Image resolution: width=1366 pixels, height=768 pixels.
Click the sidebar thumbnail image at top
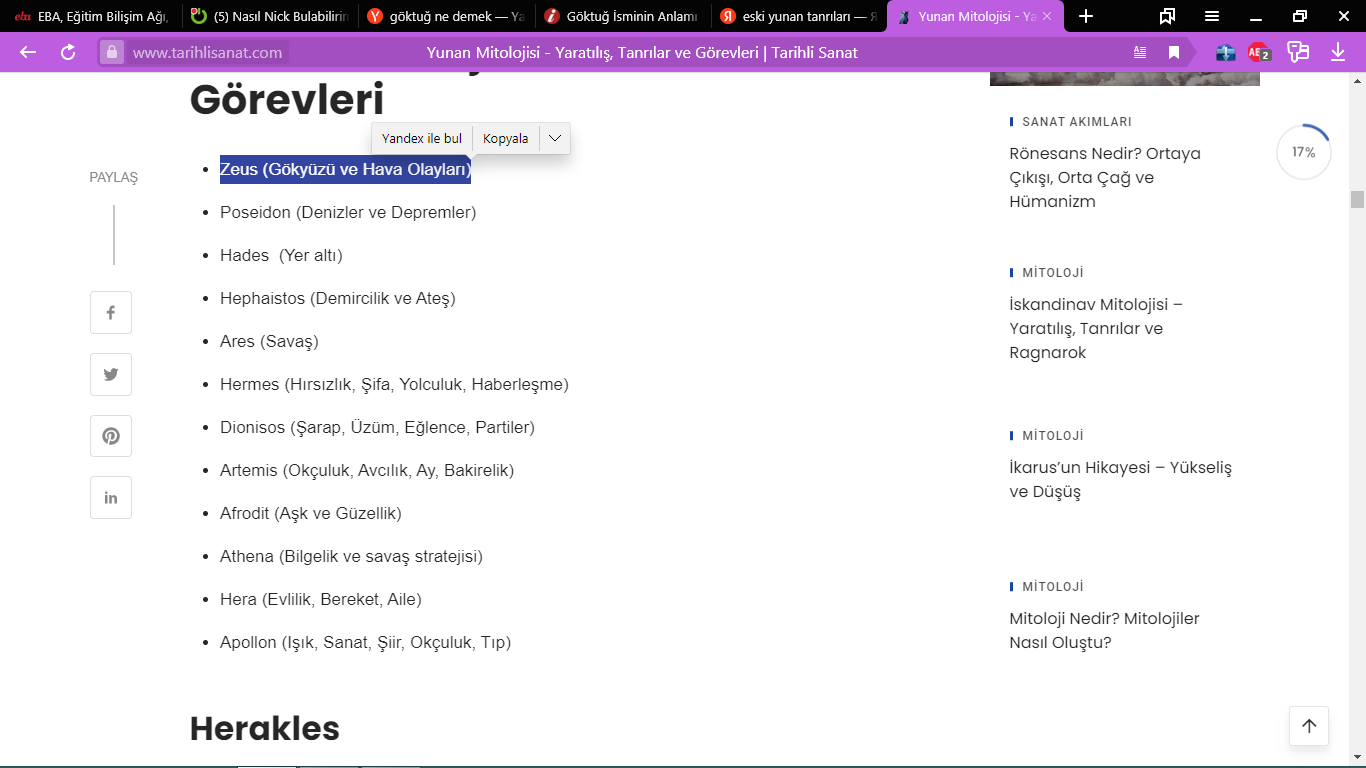coord(1125,79)
